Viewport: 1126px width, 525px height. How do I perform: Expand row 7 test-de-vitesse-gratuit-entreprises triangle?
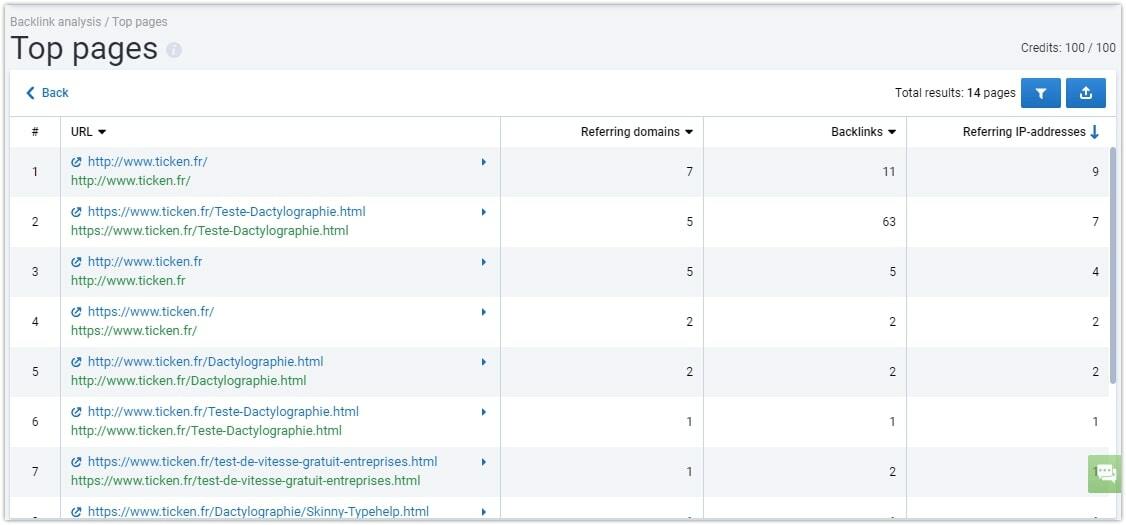[484, 462]
